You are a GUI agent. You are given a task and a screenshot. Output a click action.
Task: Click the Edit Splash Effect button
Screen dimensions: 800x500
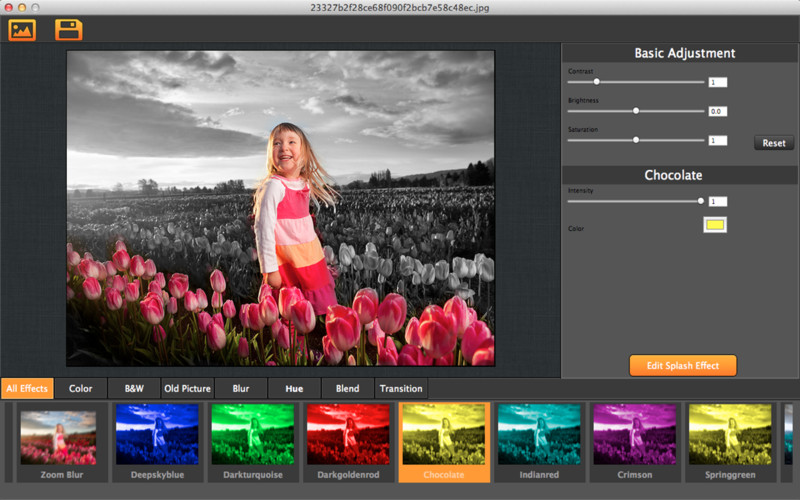coord(683,365)
